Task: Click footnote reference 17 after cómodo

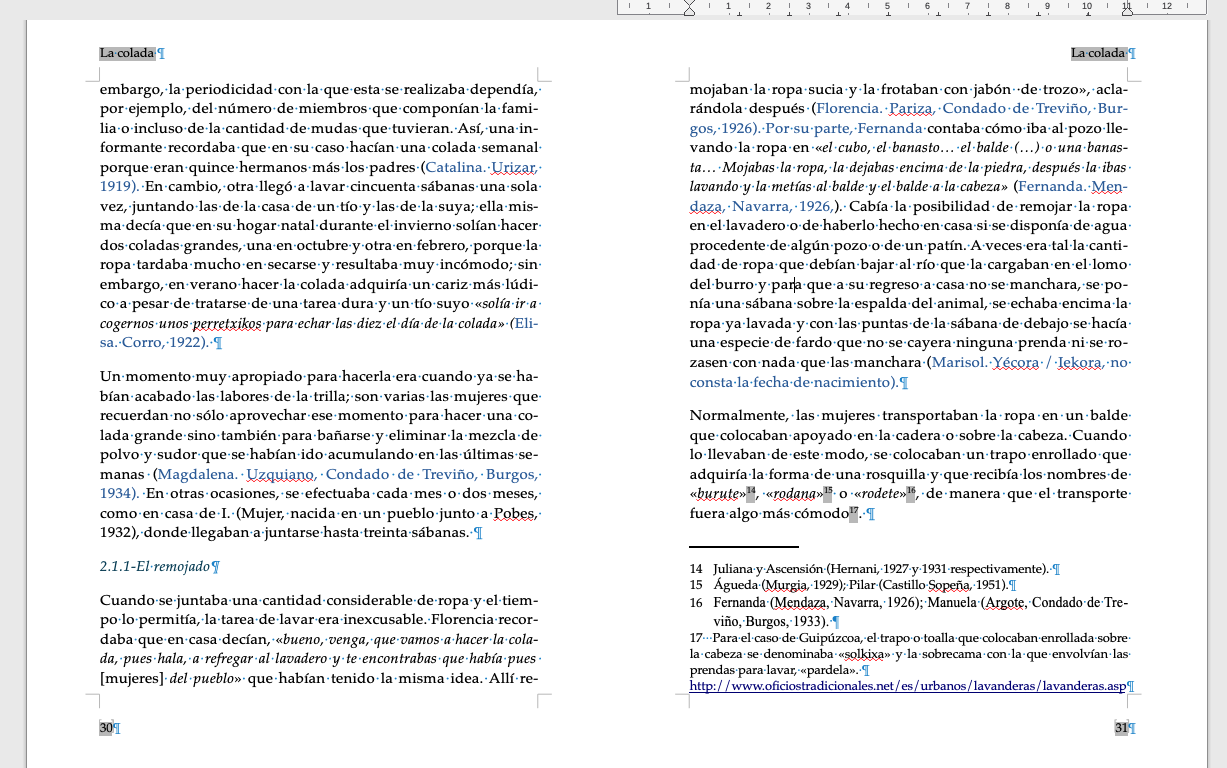Action: 853,514
